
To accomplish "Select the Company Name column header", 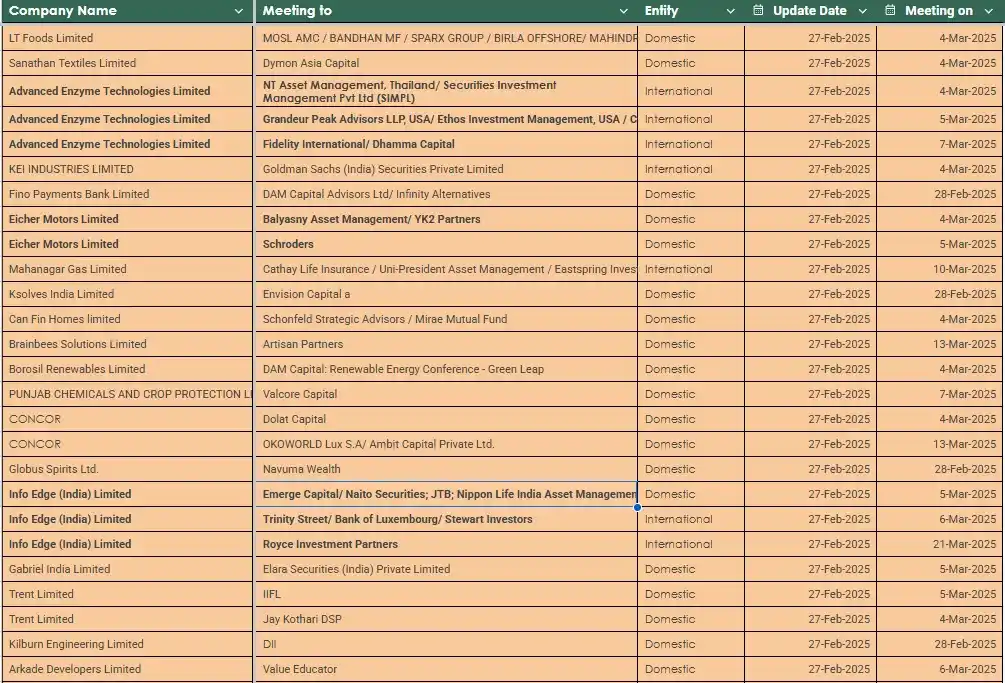I will [x=127, y=11].
